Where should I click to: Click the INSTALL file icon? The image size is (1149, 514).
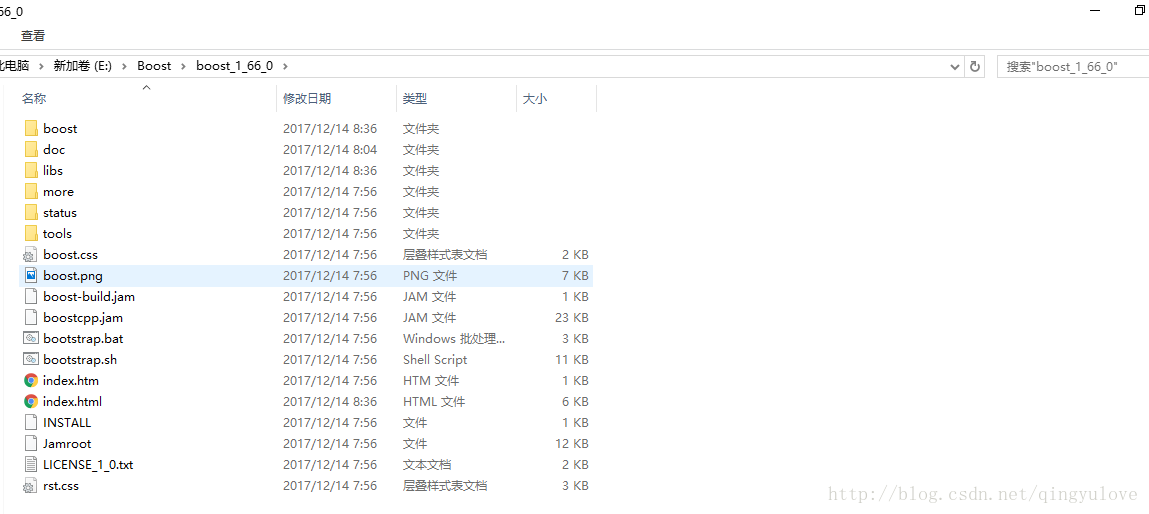[x=31, y=422]
